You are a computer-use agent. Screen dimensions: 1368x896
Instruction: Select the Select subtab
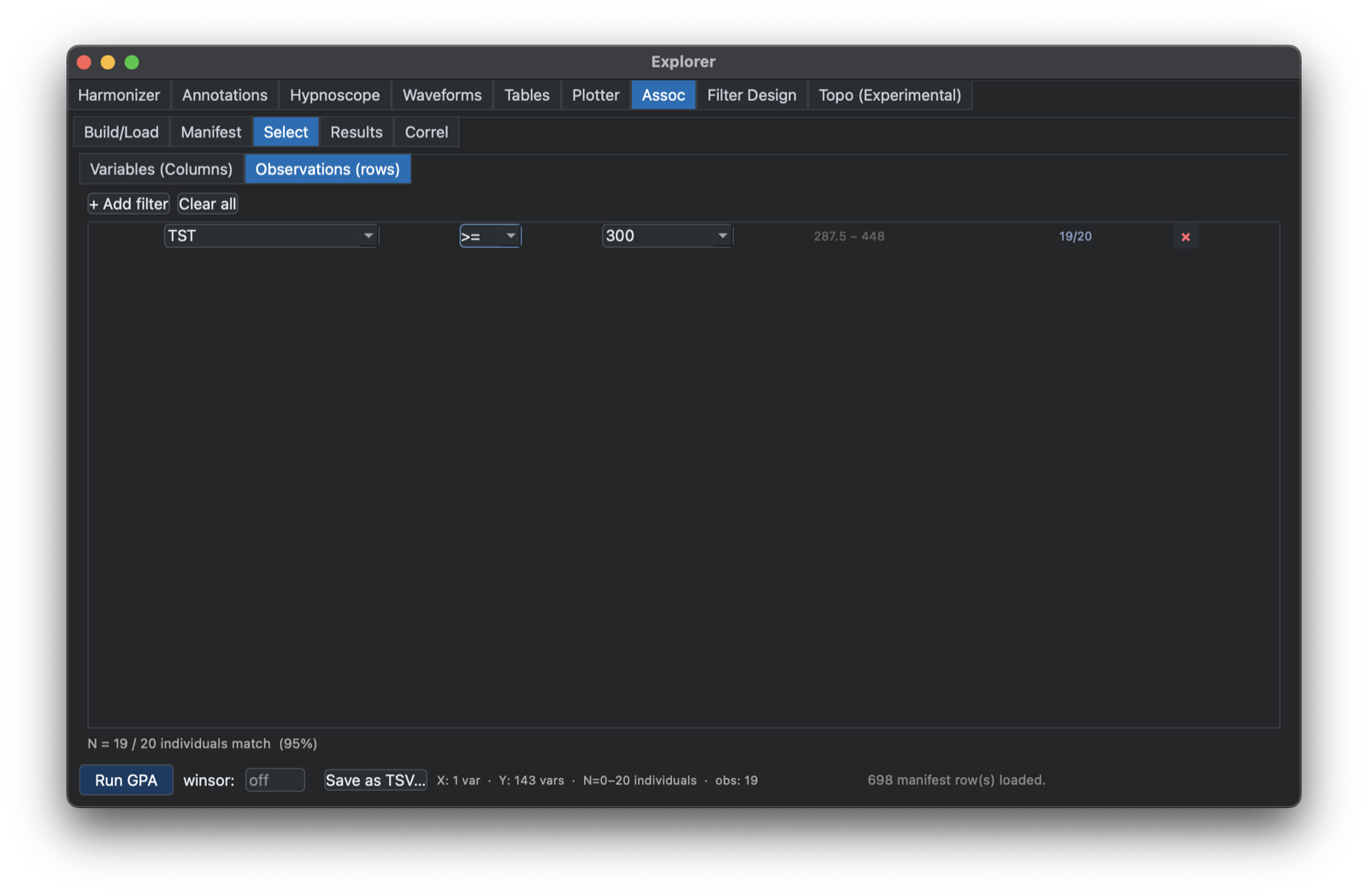click(x=286, y=133)
